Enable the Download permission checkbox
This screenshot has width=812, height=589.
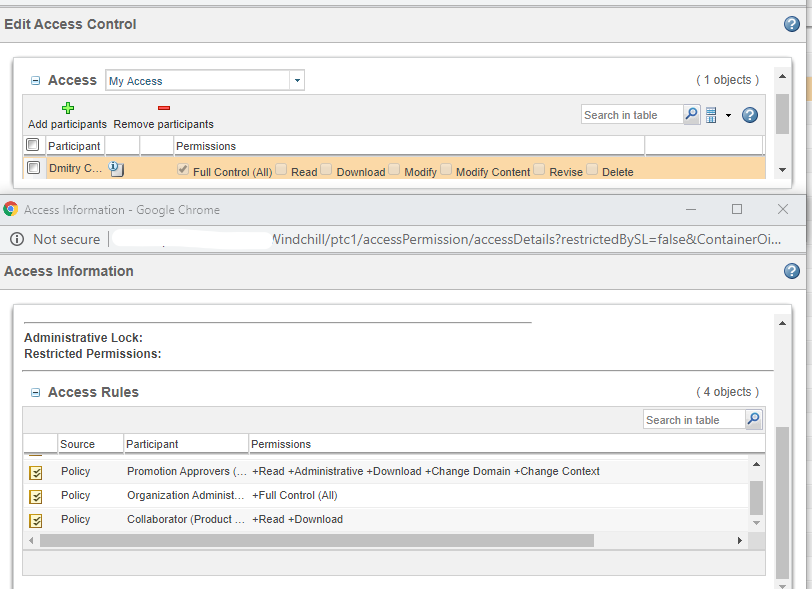(327, 170)
